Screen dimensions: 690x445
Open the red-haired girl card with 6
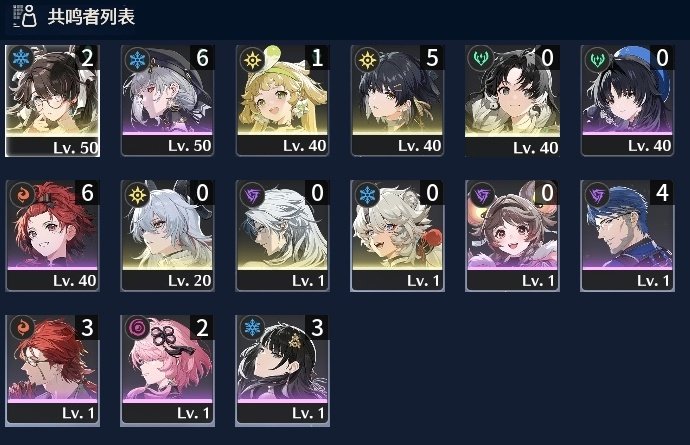[x=52, y=235]
